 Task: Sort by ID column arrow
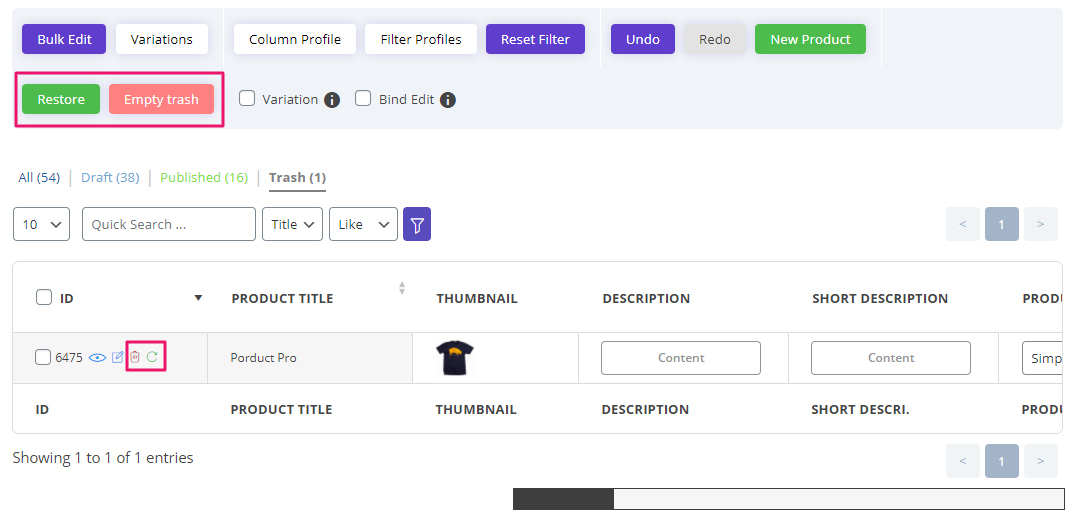pos(199,298)
